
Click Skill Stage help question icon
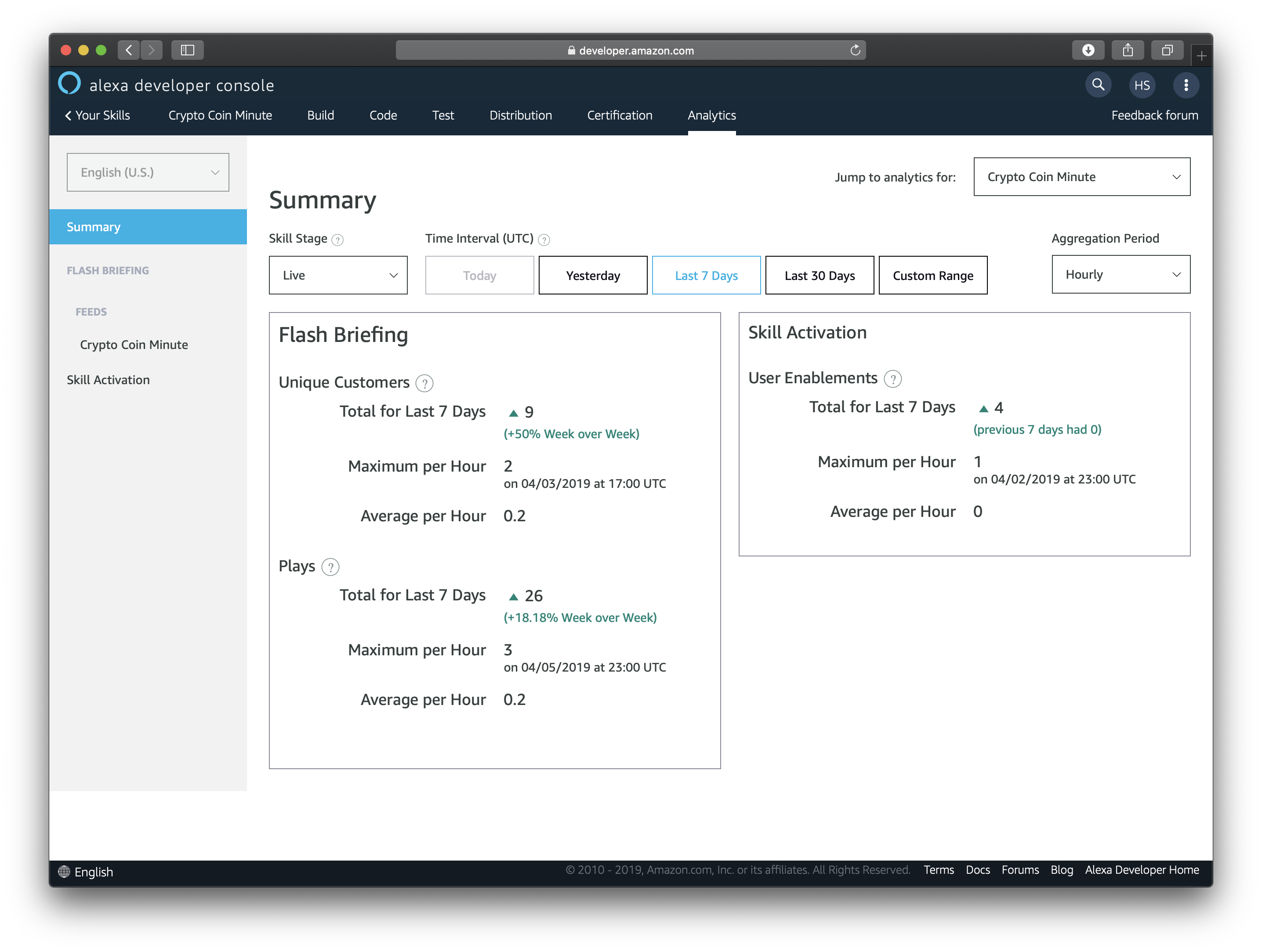337,240
